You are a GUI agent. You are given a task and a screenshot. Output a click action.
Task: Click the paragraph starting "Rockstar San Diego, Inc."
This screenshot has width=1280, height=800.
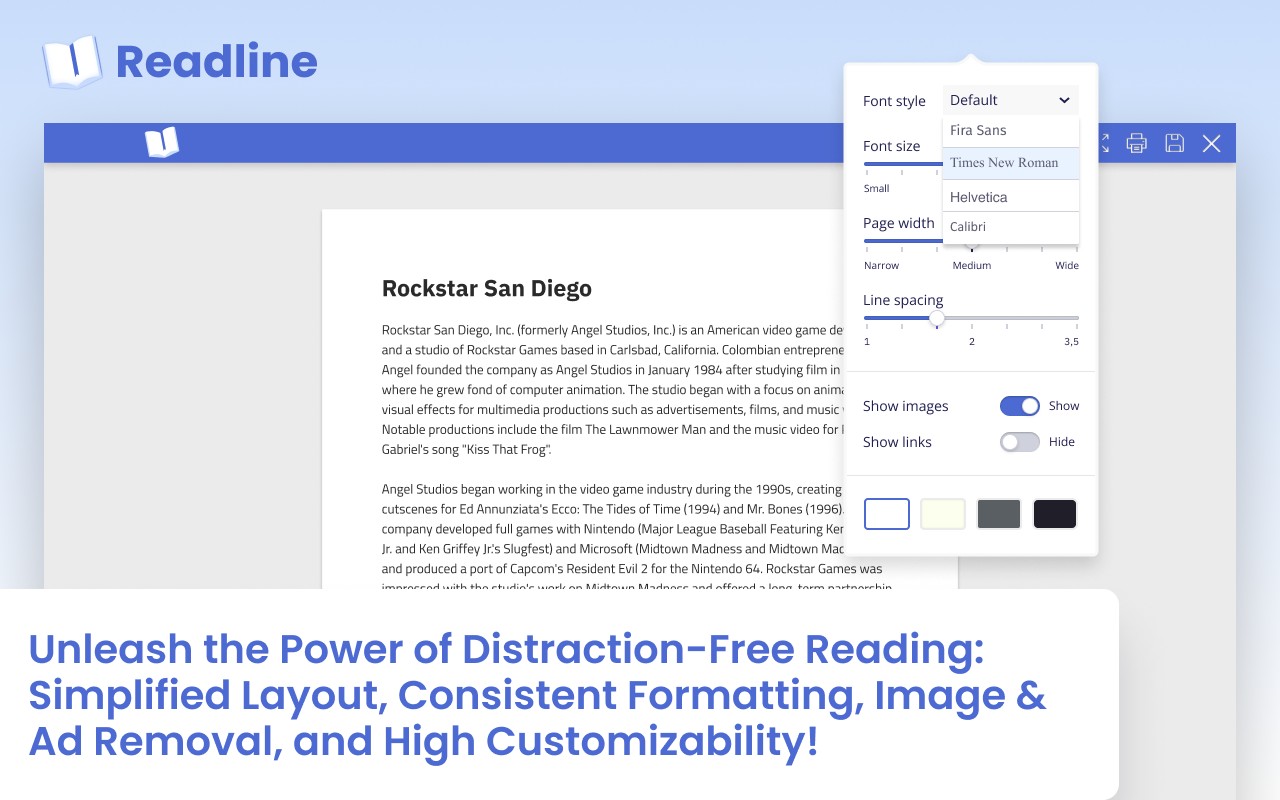[613, 389]
